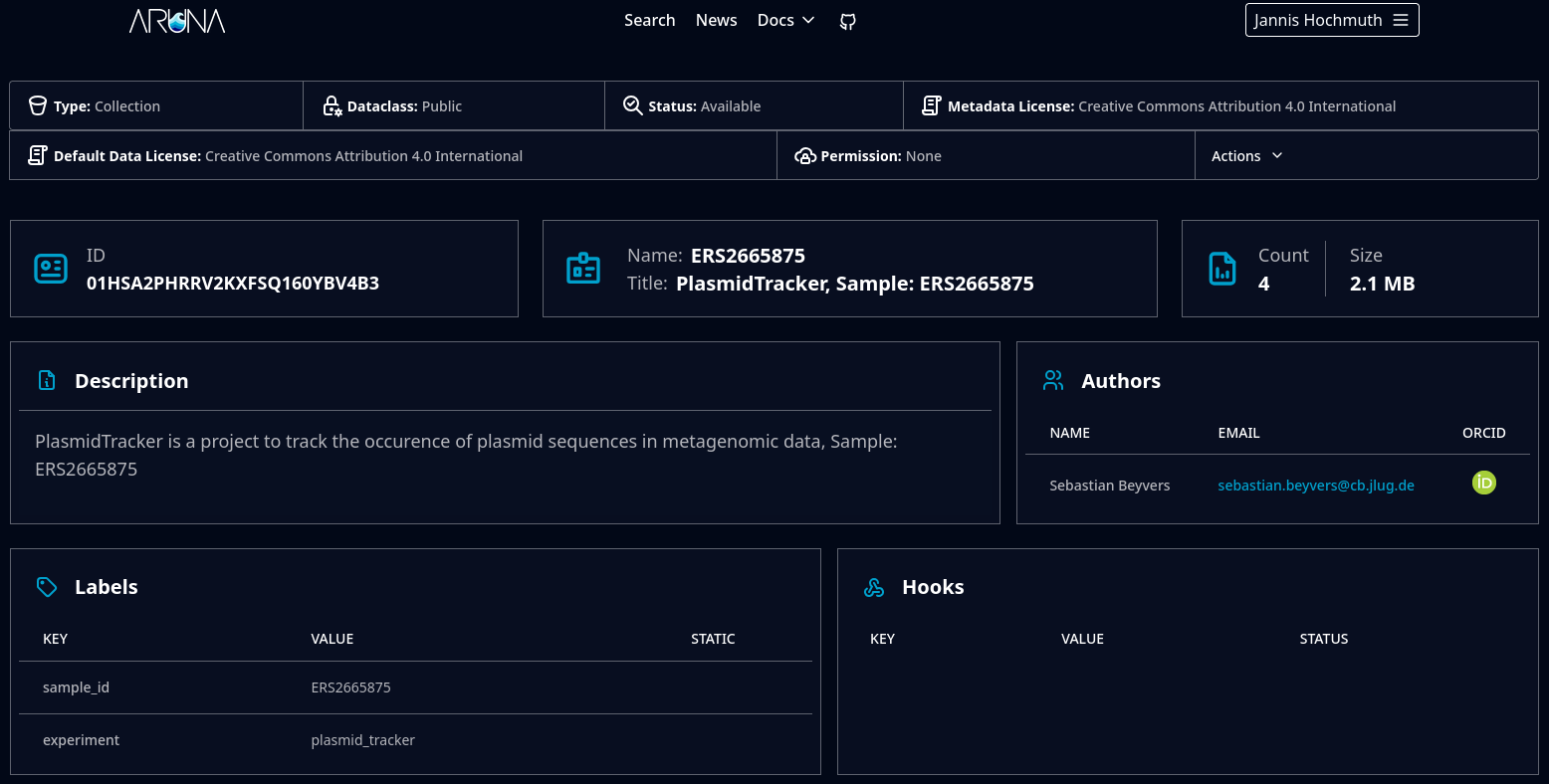Click the sample_id label row
Screen dimensions: 1549x784
[415, 687]
